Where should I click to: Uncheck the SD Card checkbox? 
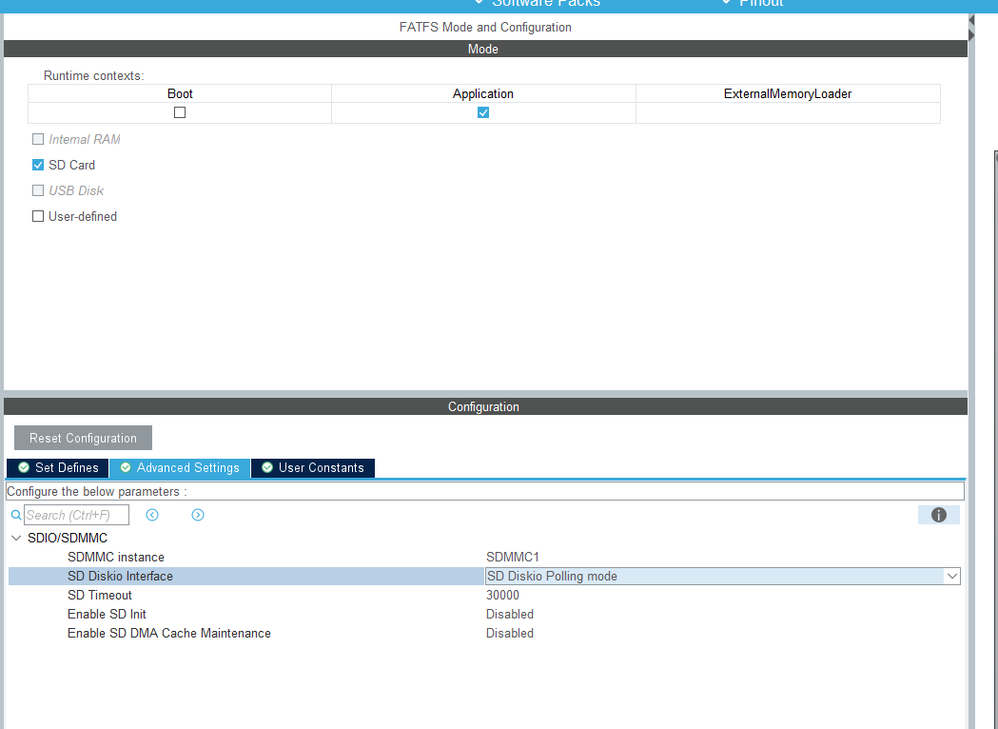[x=38, y=165]
